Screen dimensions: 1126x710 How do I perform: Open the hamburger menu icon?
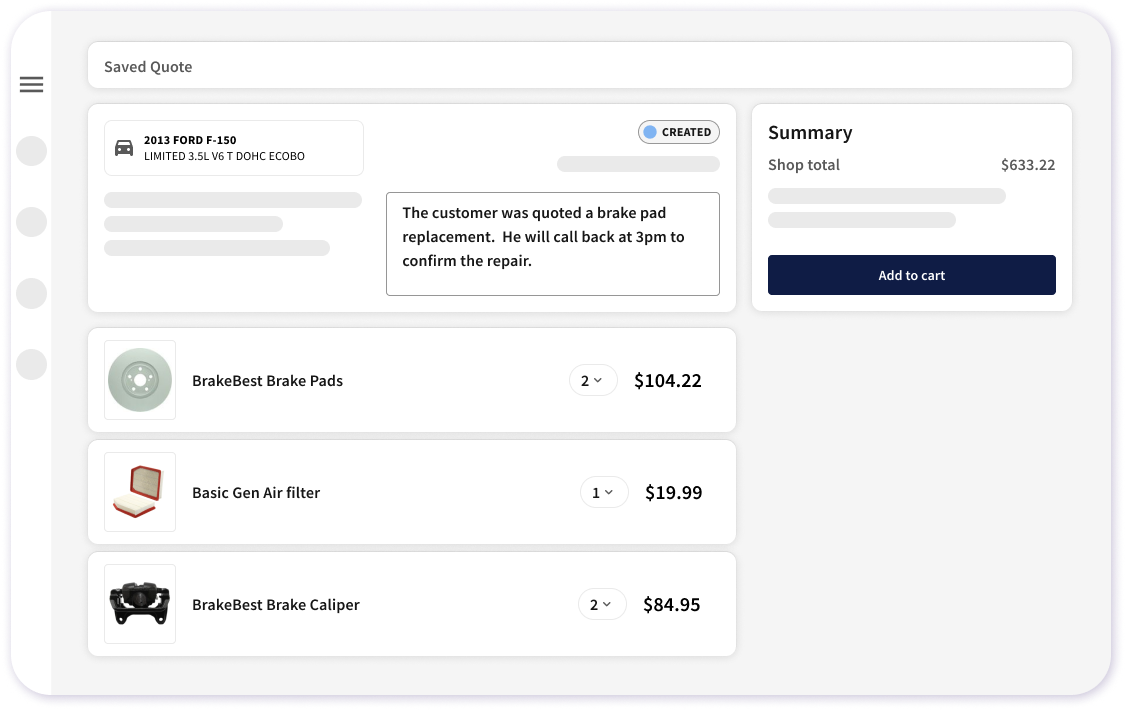coord(32,85)
